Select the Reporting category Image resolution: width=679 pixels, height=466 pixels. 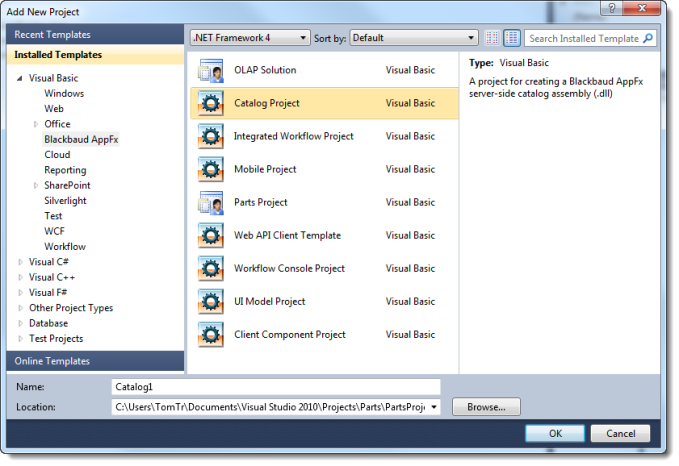pyautogui.click(x=65, y=170)
